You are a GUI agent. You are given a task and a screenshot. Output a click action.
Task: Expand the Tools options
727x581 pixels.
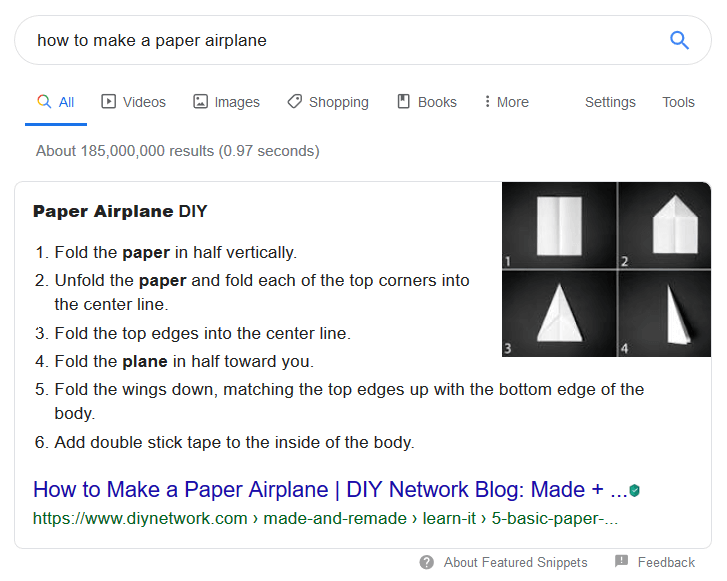click(678, 102)
